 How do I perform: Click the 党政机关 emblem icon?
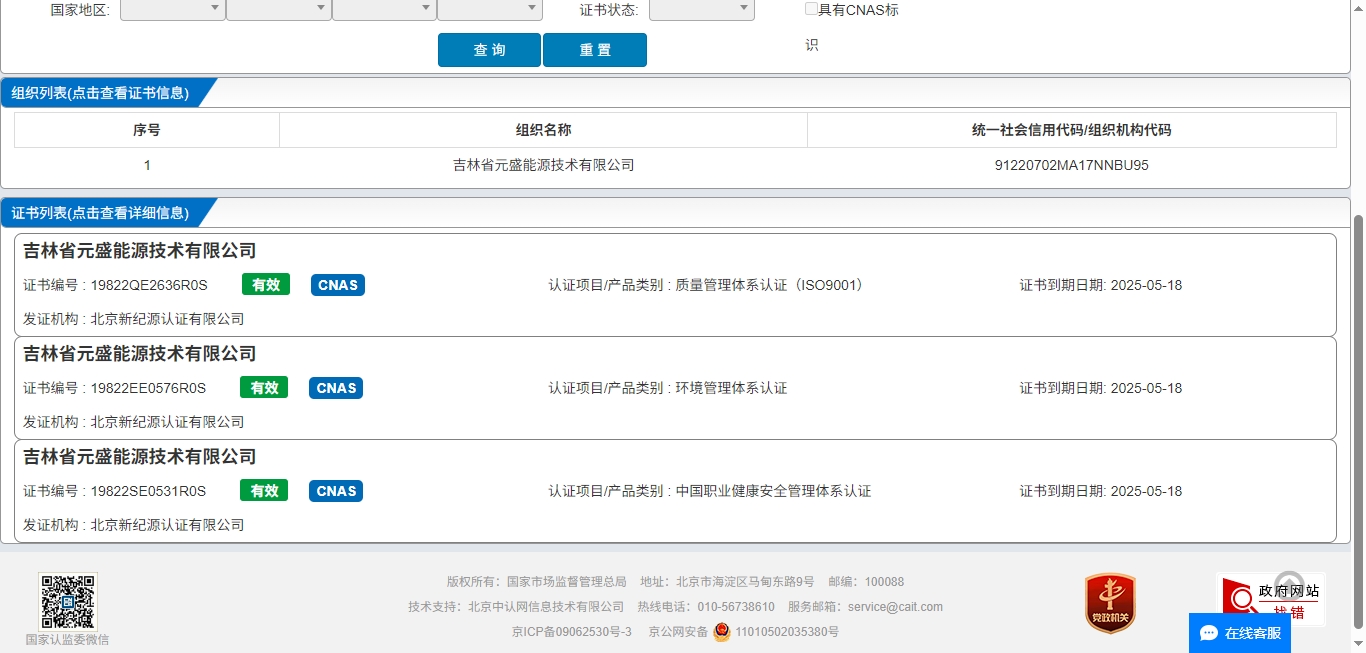[1110, 603]
